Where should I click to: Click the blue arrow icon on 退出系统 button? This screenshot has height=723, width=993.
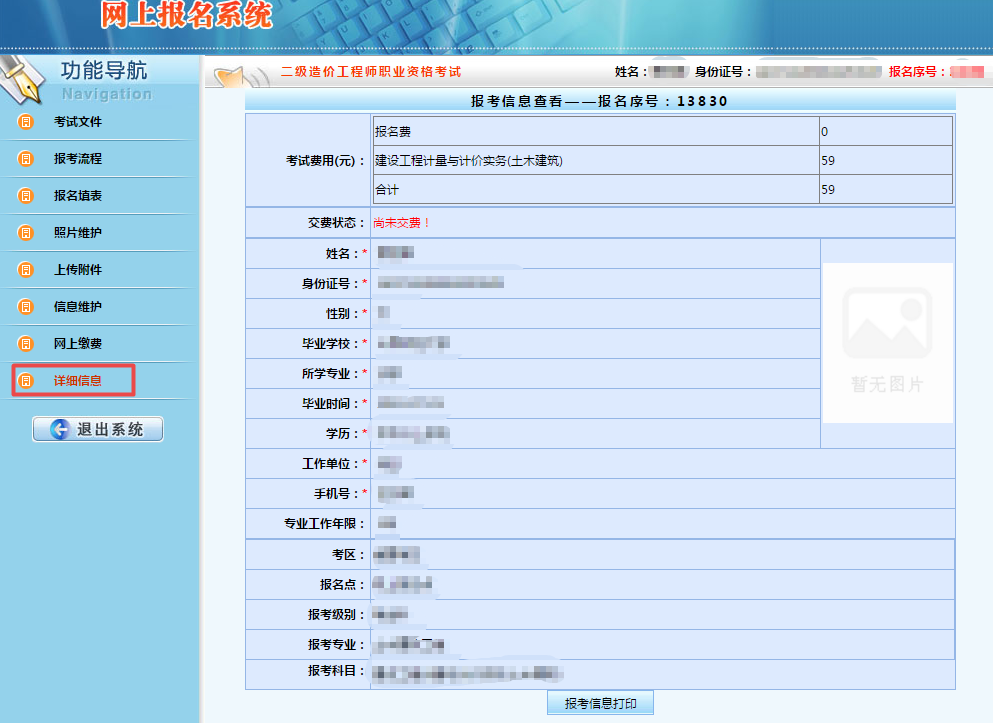click(59, 430)
